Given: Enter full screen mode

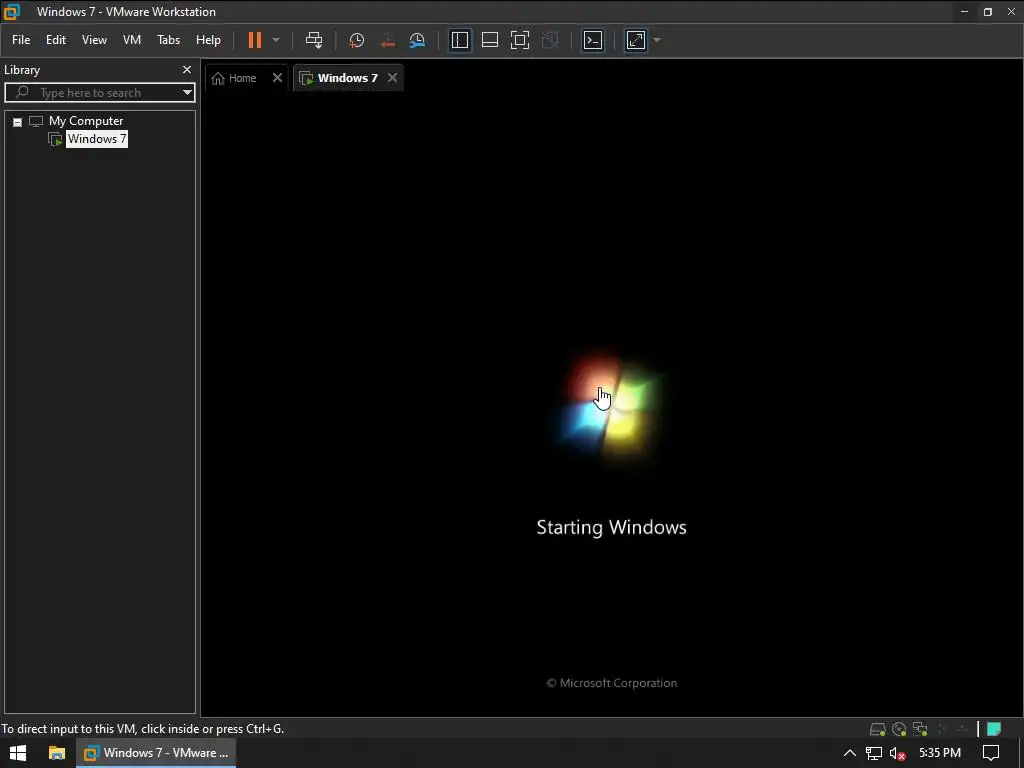Looking at the screenshot, I should pos(520,40).
